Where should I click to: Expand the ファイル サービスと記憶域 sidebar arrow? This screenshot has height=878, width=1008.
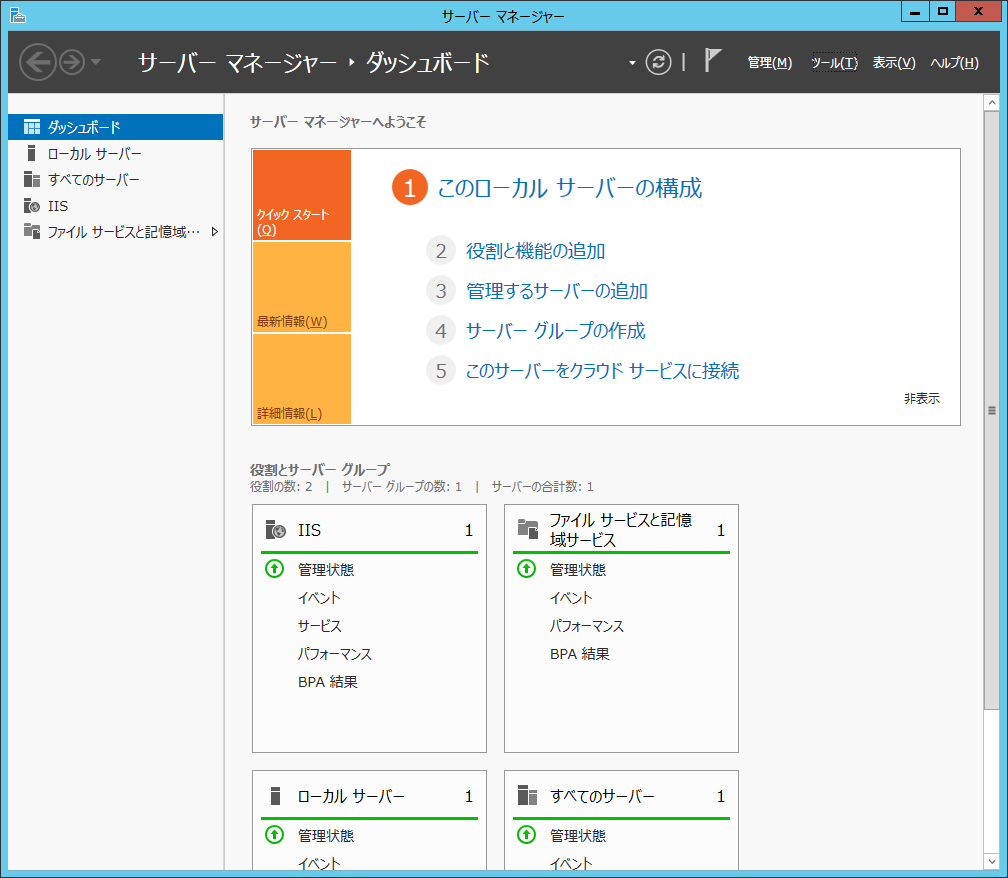click(215, 231)
